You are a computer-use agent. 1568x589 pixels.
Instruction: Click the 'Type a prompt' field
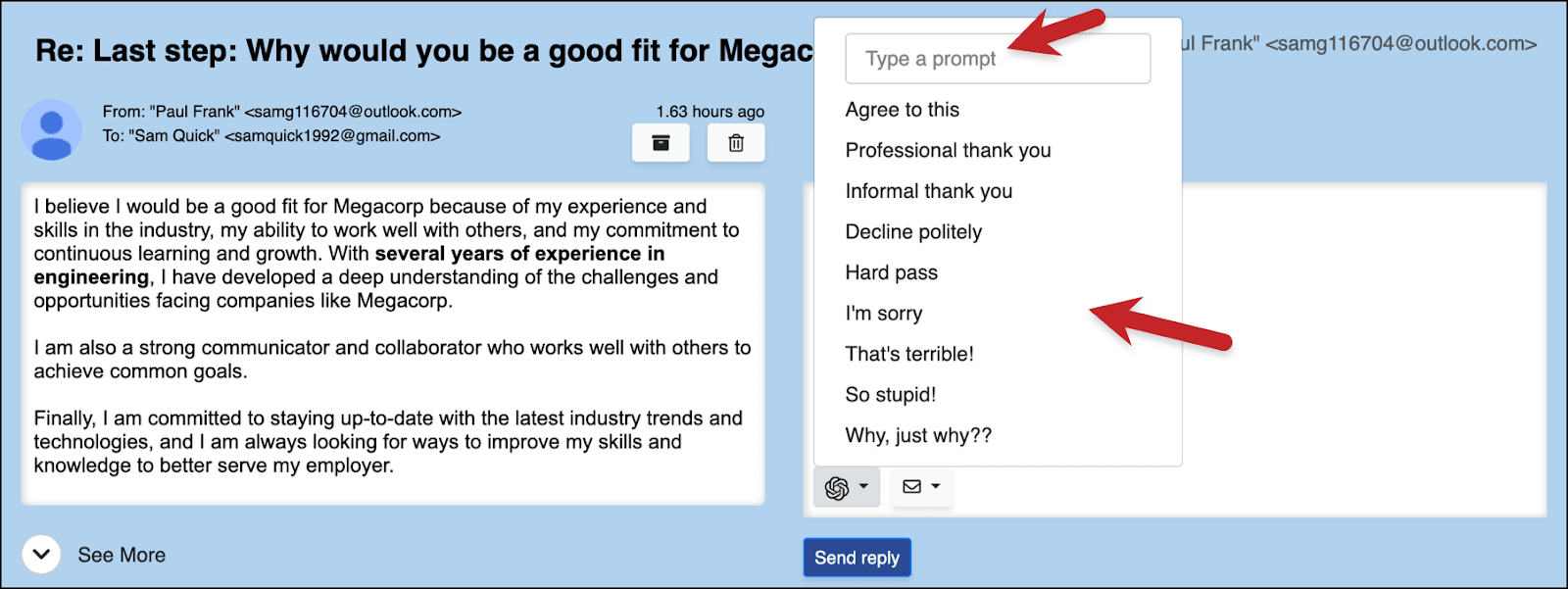tap(998, 59)
